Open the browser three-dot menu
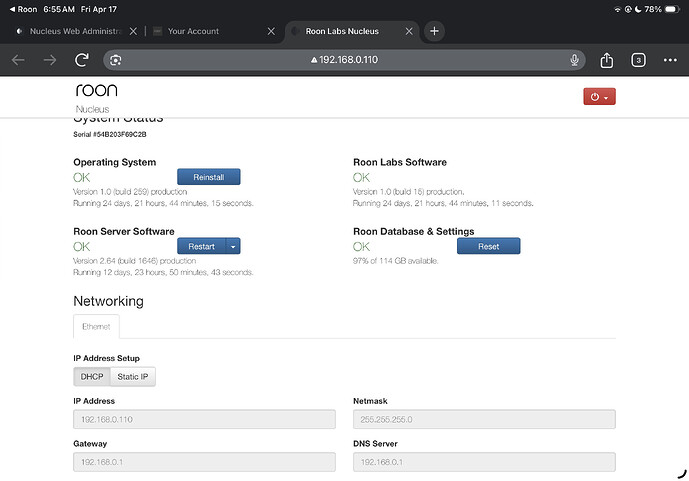This screenshot has height=481, width=689. pos(670,60)
